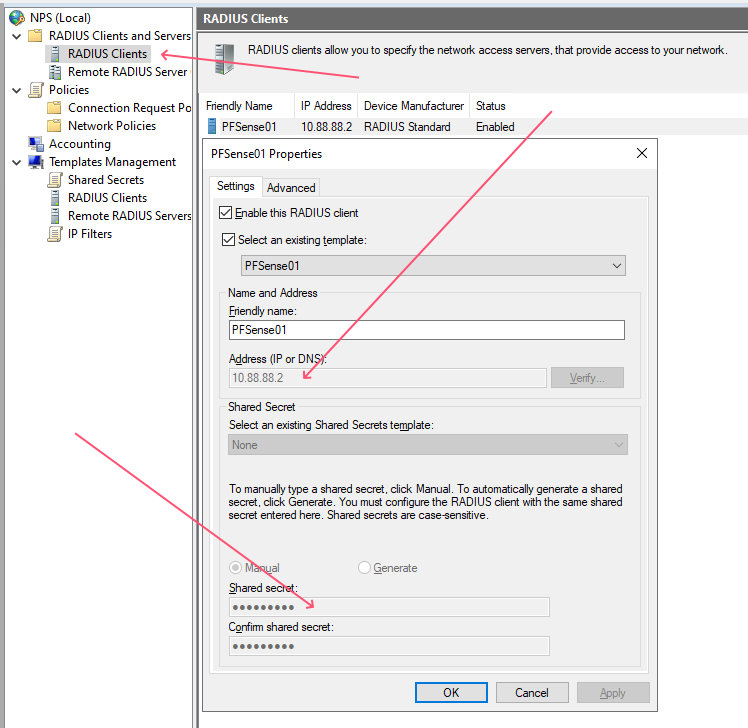Click the Remote RADIUS Server icon under RADIUS Clients and Servers
The image size is (748, 728).
(56, 72)
